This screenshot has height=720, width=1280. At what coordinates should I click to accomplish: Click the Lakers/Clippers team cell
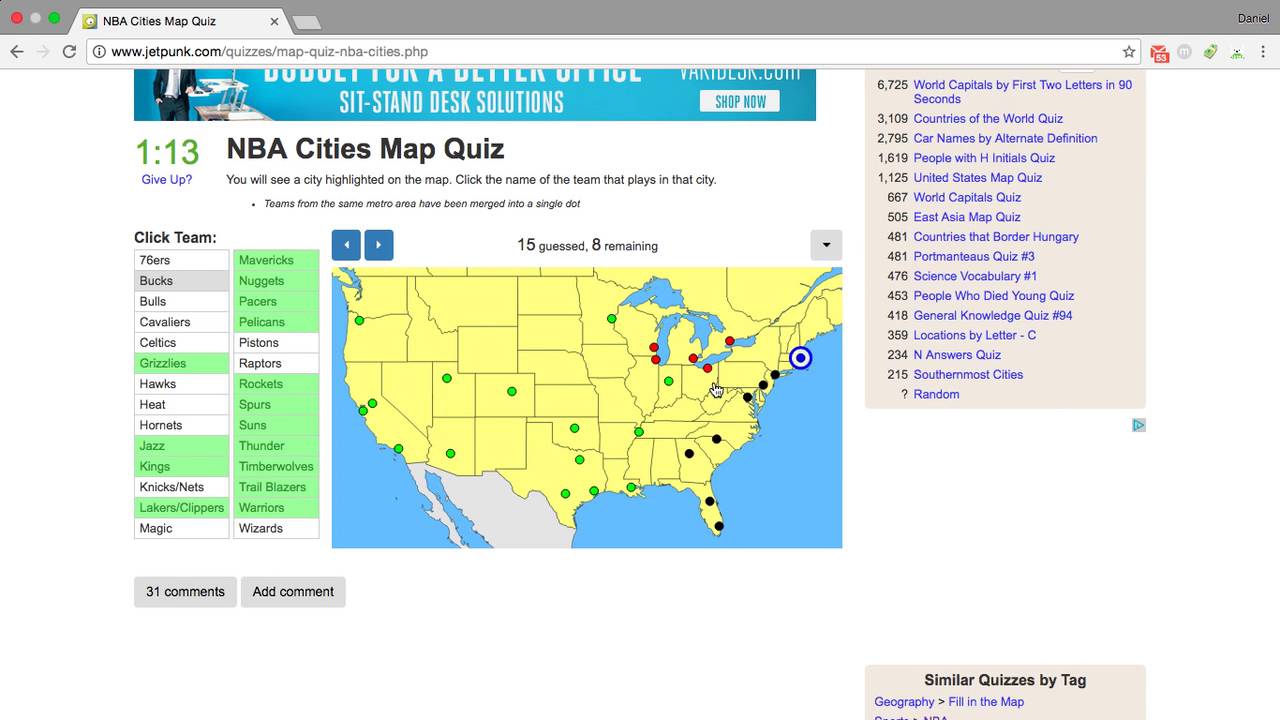pos(182,508)
